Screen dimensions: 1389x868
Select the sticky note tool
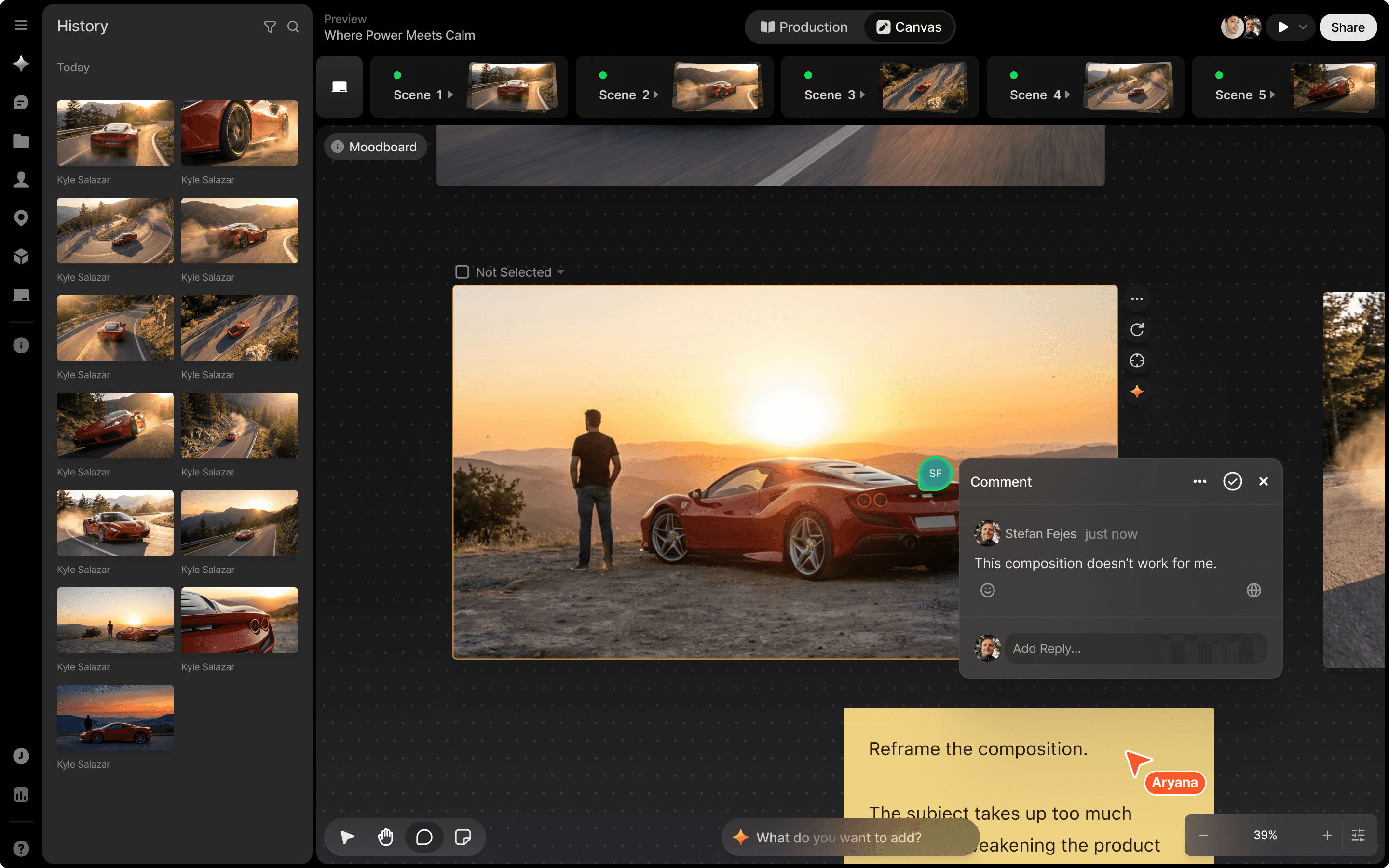[463, 837]
